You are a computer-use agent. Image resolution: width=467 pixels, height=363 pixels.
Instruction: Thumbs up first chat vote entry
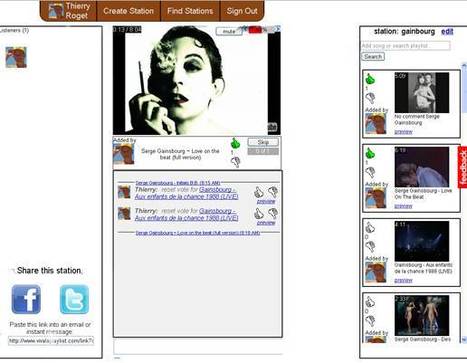[x=259, y=192]
